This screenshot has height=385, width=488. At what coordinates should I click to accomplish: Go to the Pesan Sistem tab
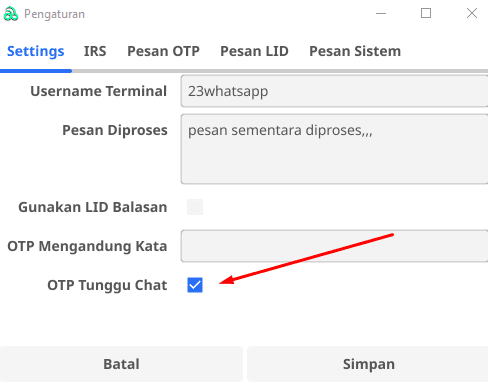[355, 51]
